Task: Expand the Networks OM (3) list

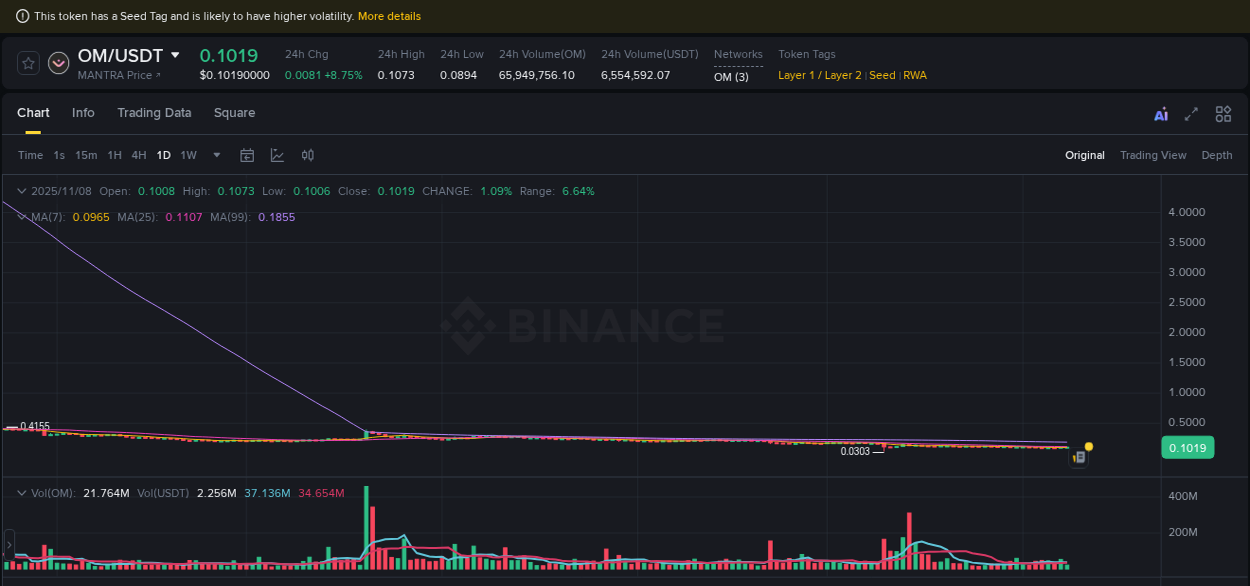Action: 730,75
